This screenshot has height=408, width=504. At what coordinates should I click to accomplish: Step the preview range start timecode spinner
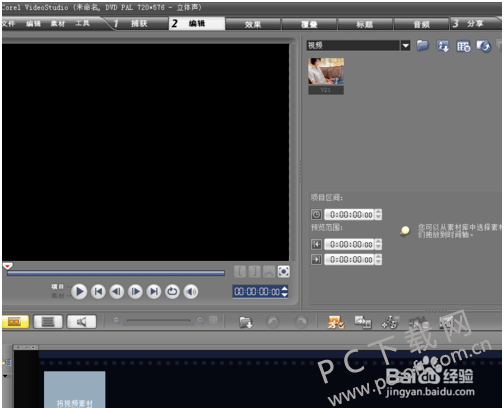378,244
